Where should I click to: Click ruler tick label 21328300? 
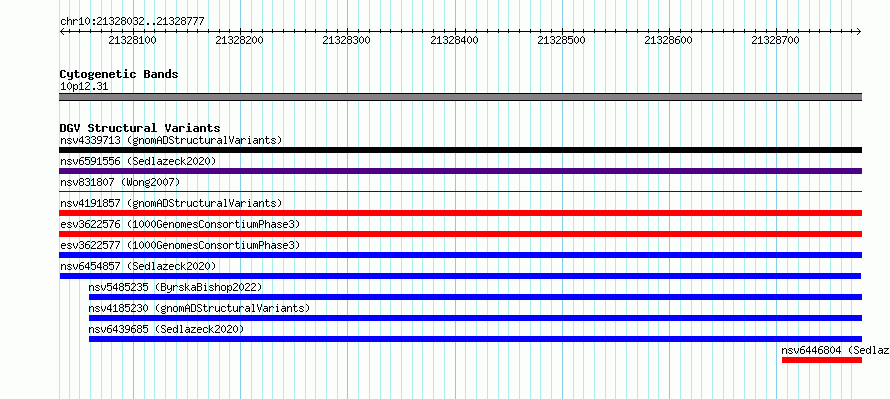[347, 40]
